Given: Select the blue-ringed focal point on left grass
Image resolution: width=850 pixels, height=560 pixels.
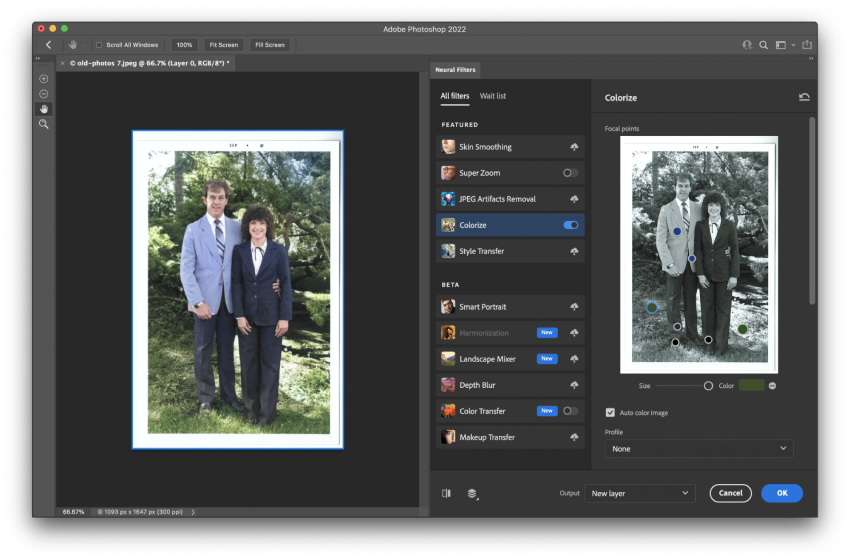Looking at the screenshot, I should pos(652,308).
